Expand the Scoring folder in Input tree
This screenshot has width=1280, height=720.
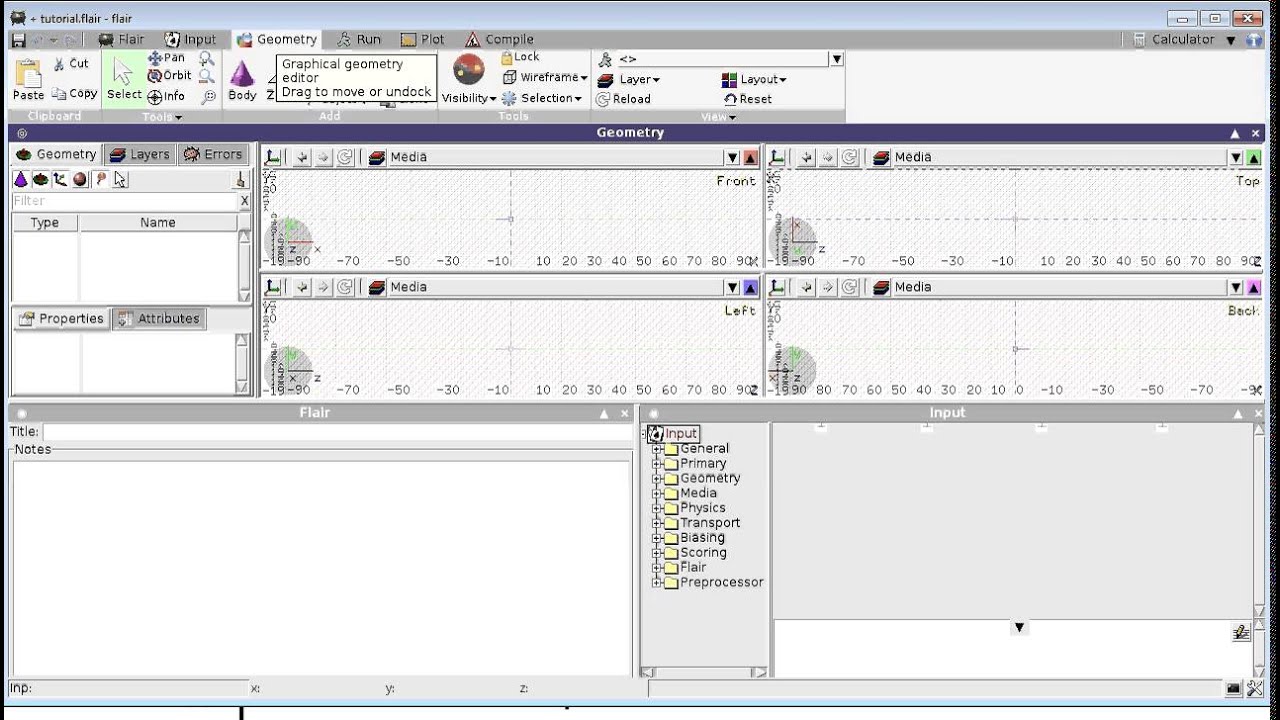click(x=657, y=553)
